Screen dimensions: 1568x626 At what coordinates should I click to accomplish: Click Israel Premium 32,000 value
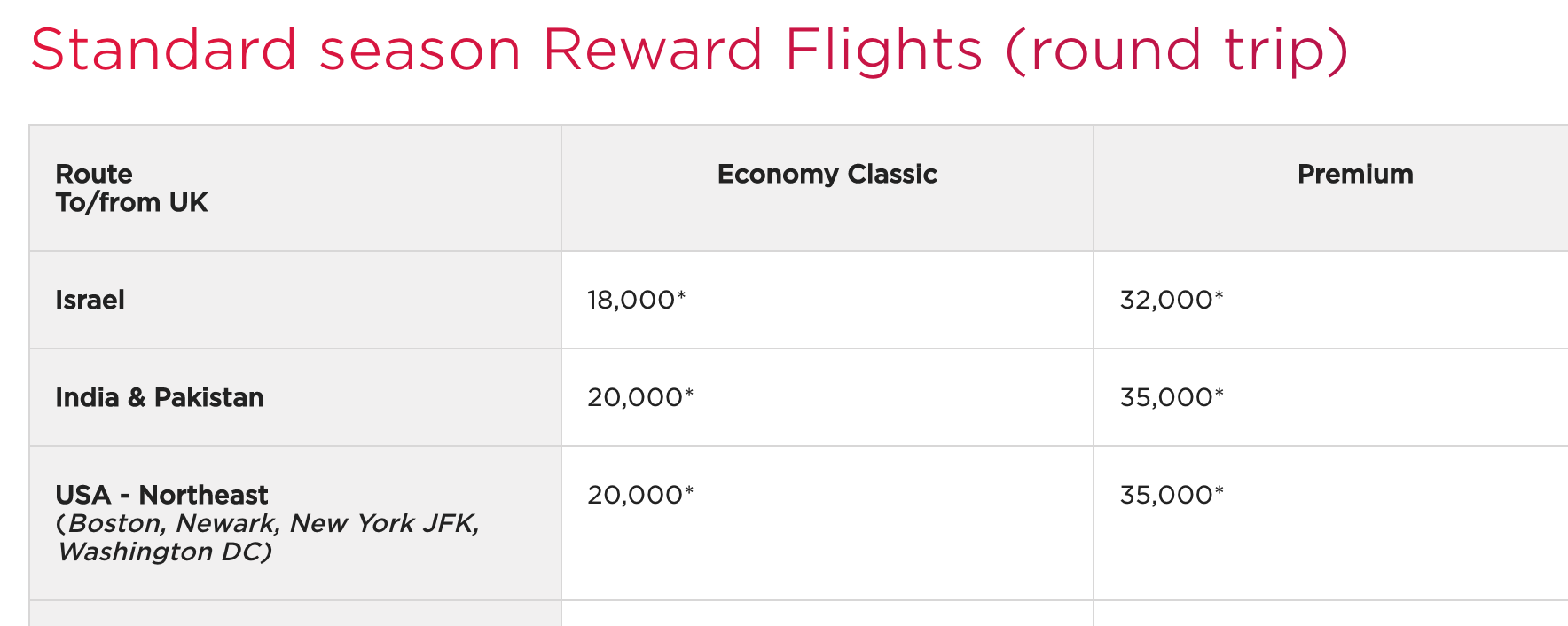click(x=1166, y=300)
